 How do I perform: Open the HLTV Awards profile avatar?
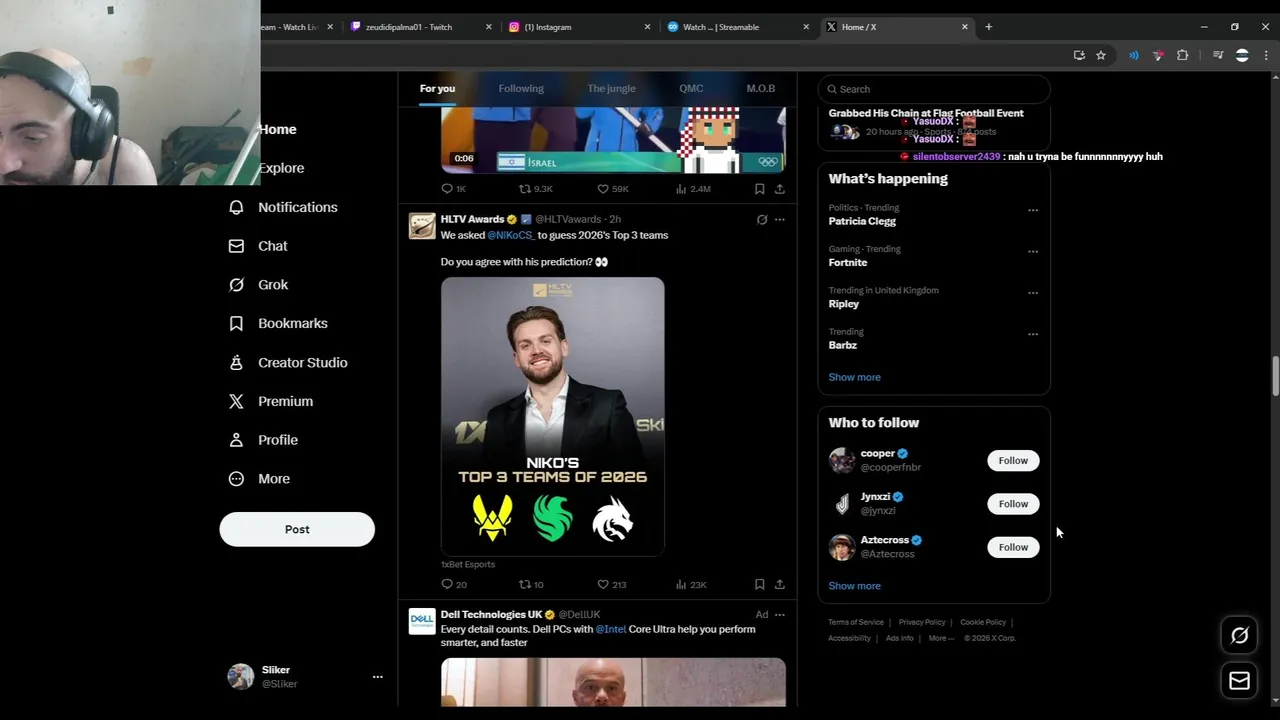click(422, 226)
